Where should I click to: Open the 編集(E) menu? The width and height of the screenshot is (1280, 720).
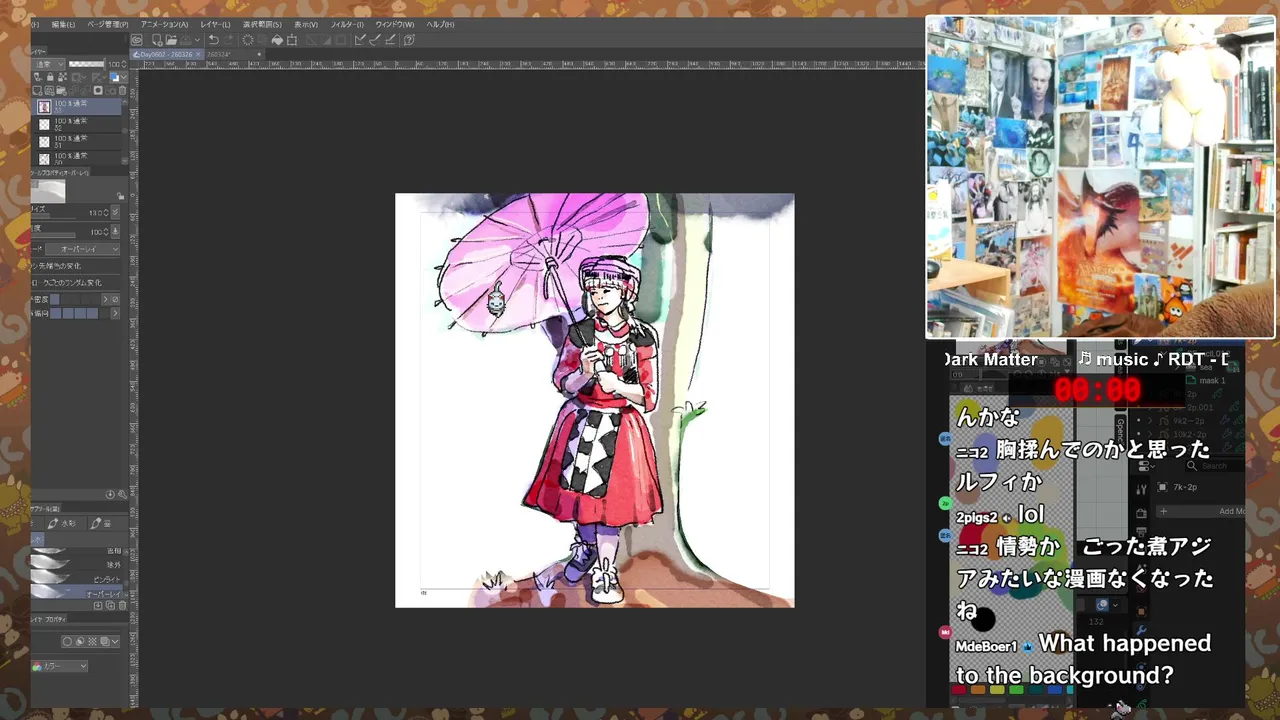[x=62, y=24]
